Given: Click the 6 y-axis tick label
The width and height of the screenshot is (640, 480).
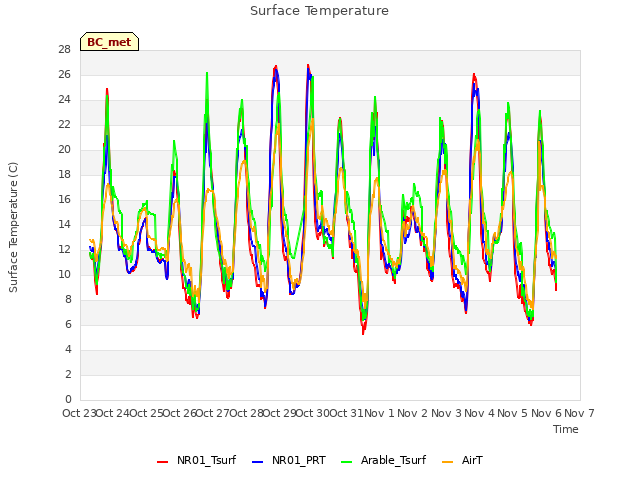Looking at the screenshot, I should pyautogui.click(x=68, y=324).
